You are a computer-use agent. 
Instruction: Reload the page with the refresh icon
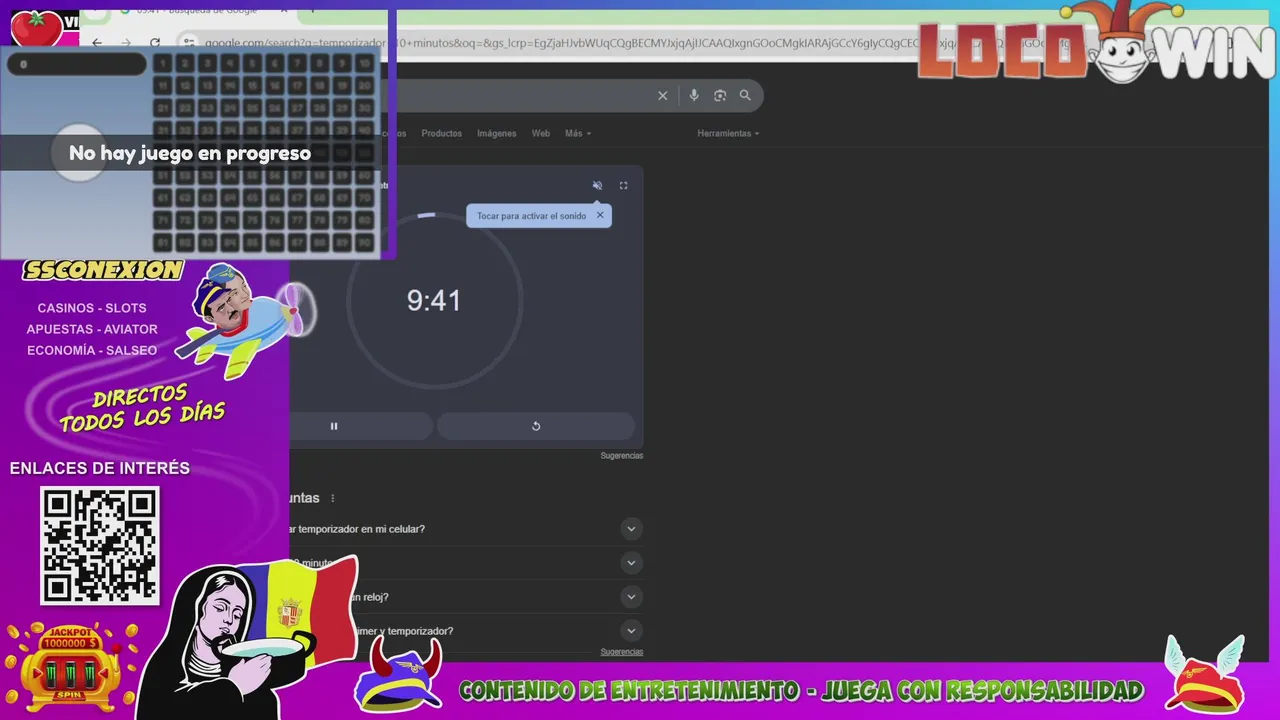click(155, 42)
